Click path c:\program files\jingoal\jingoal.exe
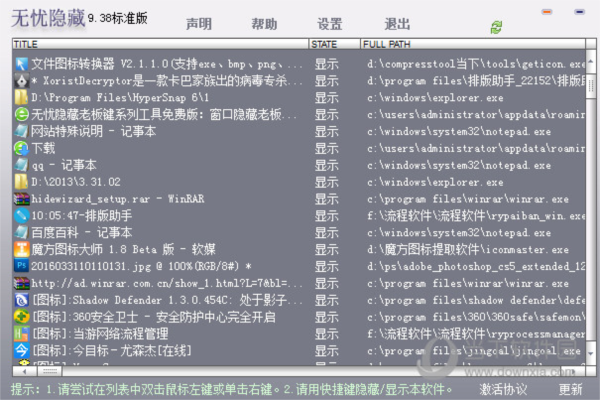 473,350
